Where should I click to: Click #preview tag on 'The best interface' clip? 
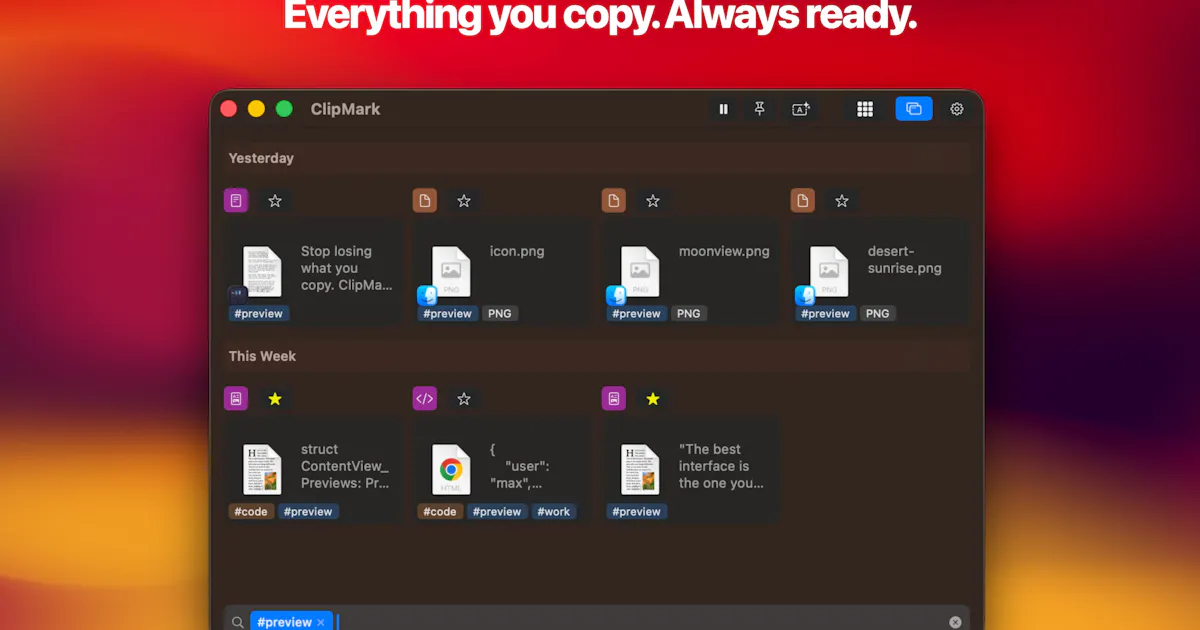(636, 511)
